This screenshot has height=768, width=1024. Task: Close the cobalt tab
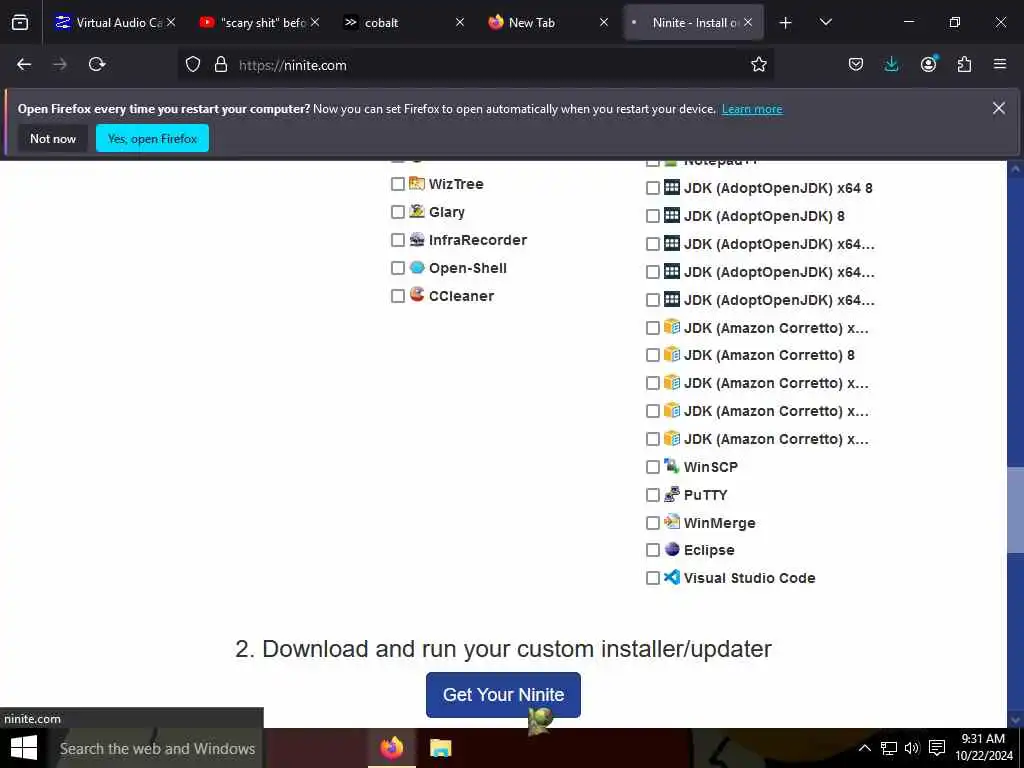pos(460,22)
